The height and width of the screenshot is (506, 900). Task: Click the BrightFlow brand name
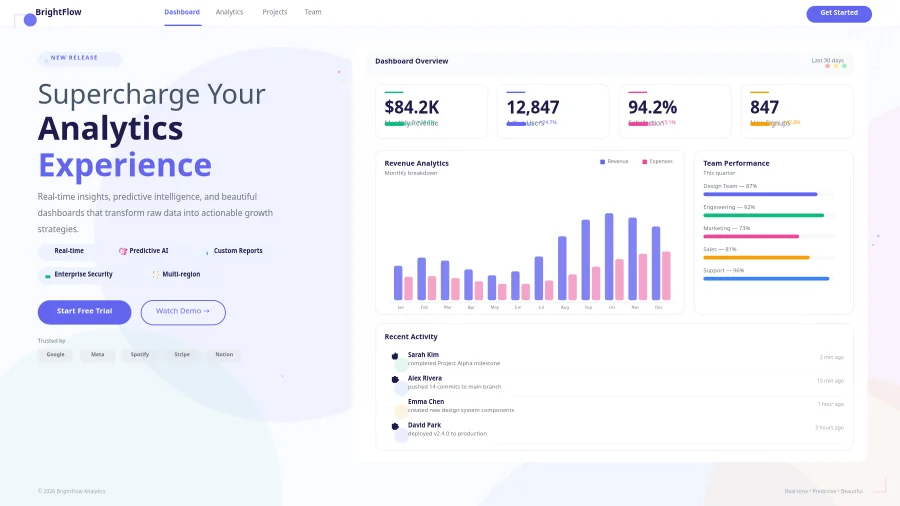[x=59, y=12]
